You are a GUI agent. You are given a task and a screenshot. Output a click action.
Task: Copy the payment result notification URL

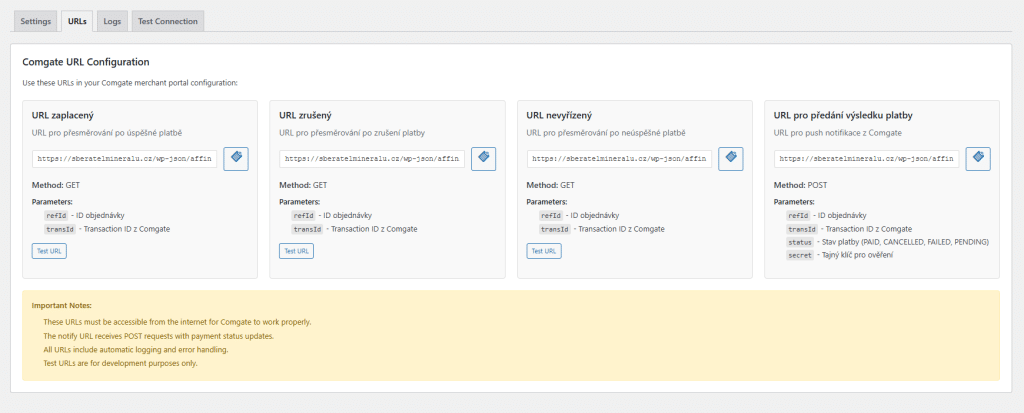(978, 159)
